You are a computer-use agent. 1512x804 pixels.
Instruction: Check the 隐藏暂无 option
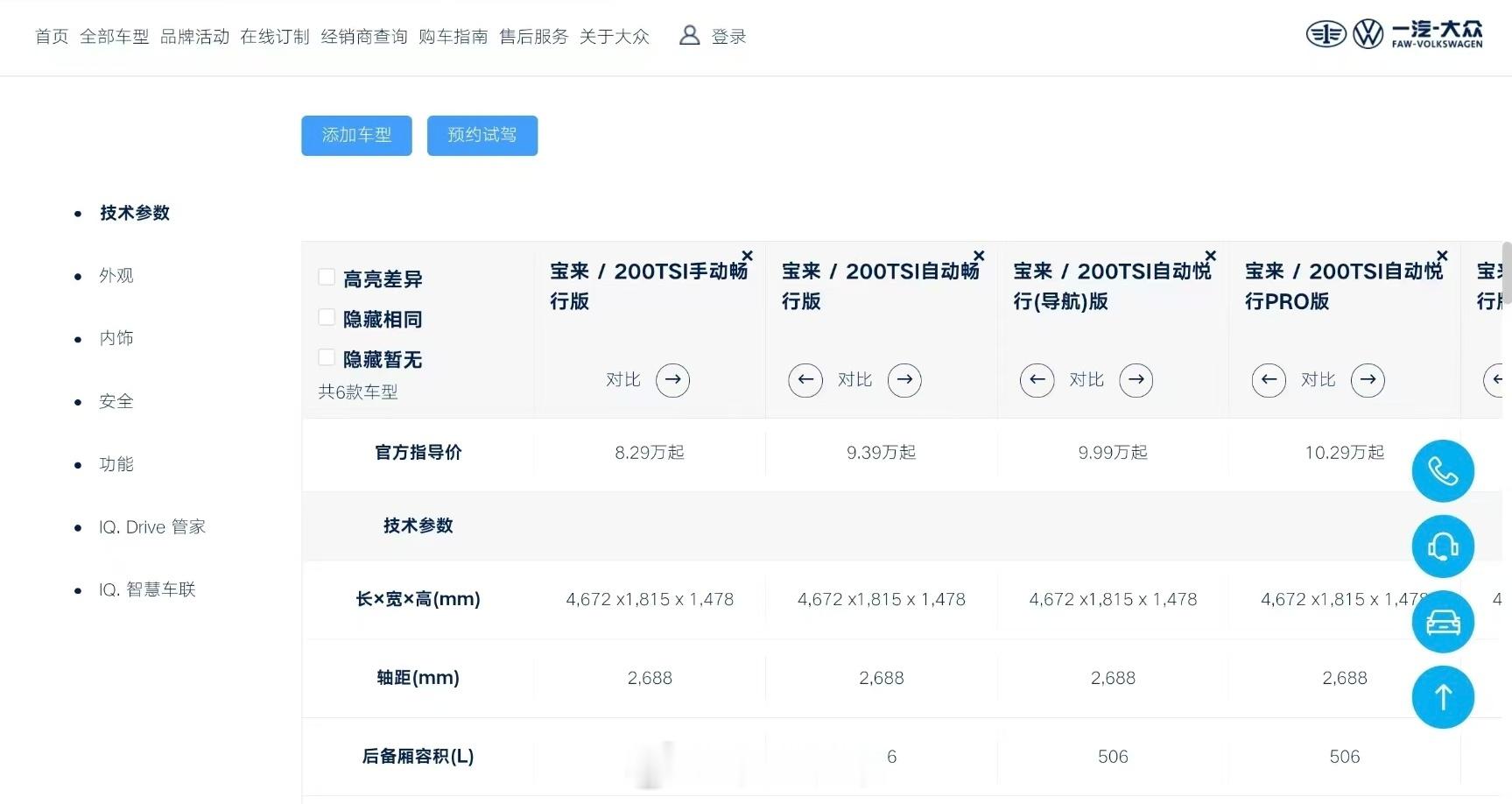[327, 358]
